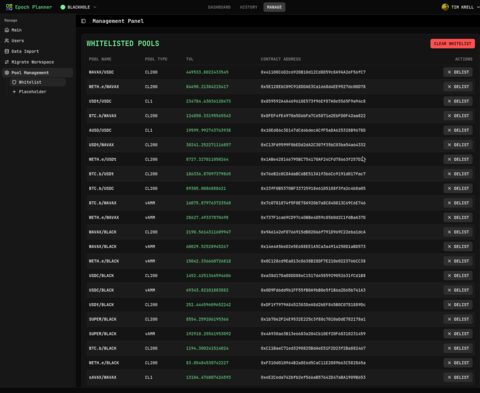Delist the WETH.e/BLACK CL200 pool
The image size is (480, 393).
pyautogui.click(x=458, y=363)
